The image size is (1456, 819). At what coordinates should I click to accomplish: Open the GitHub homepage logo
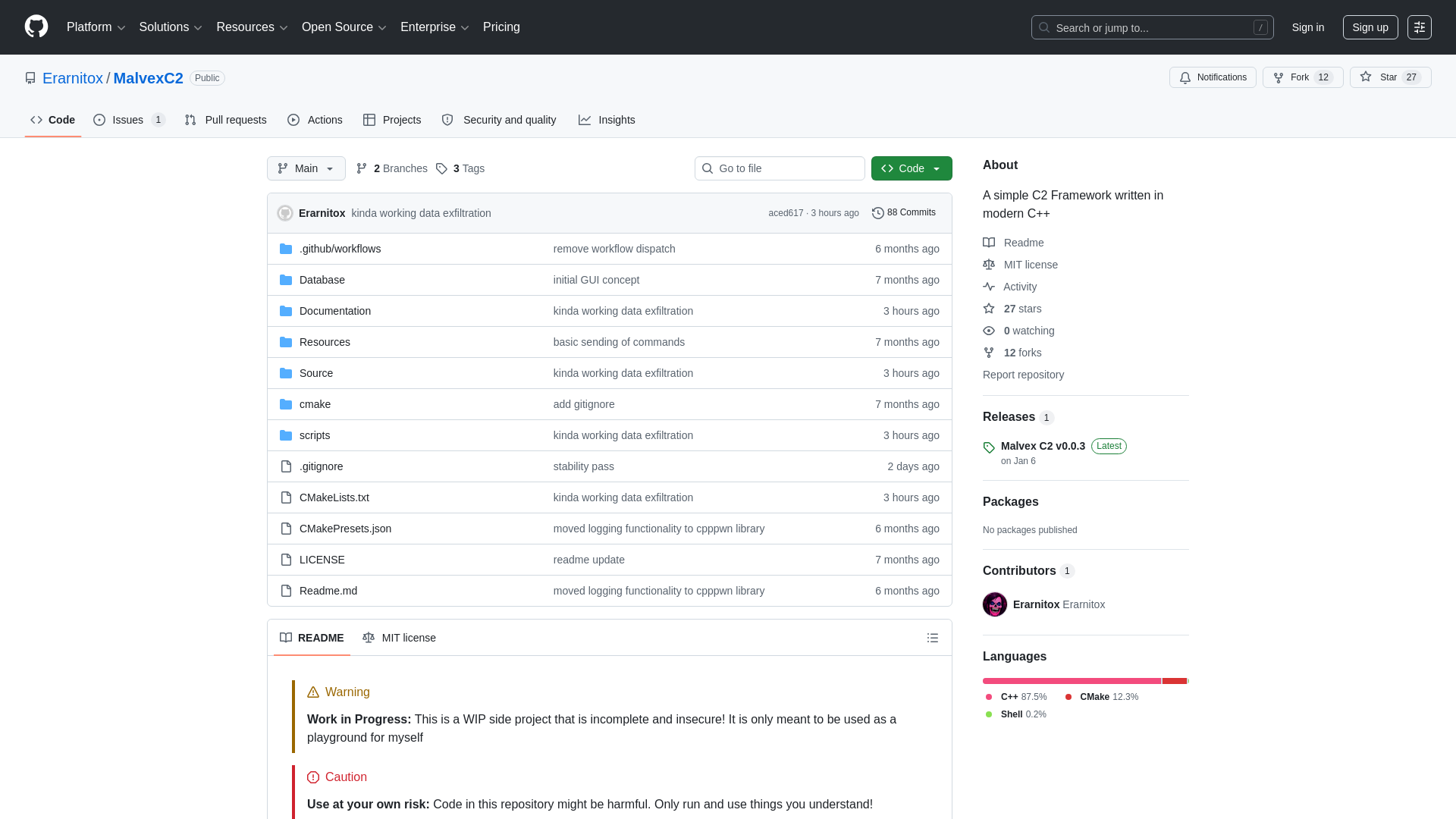(36, 27)
